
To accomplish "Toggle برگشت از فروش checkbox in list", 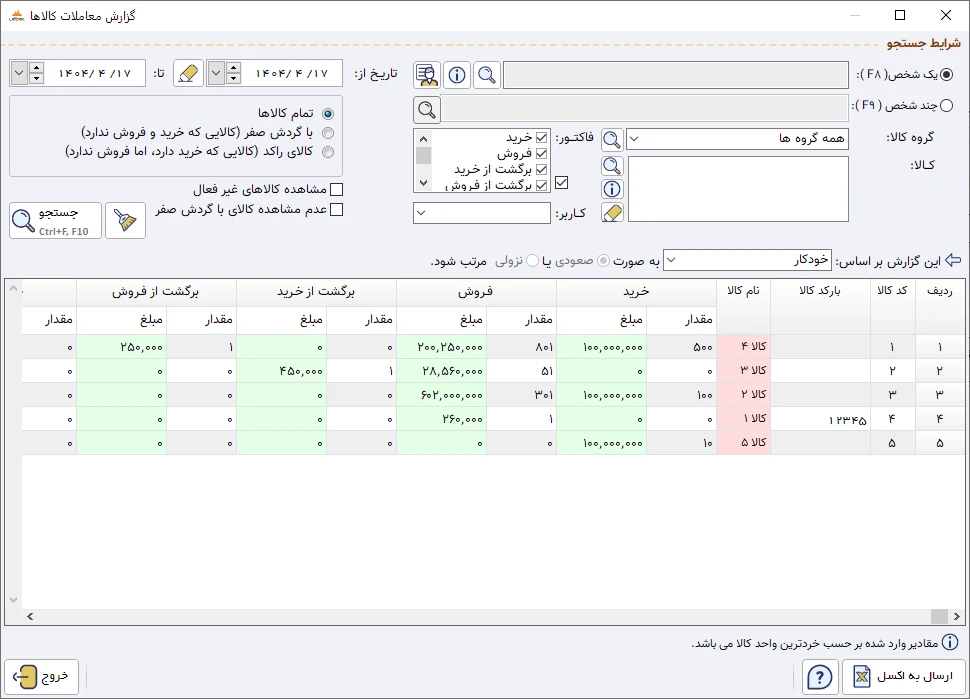I will 541,185.
